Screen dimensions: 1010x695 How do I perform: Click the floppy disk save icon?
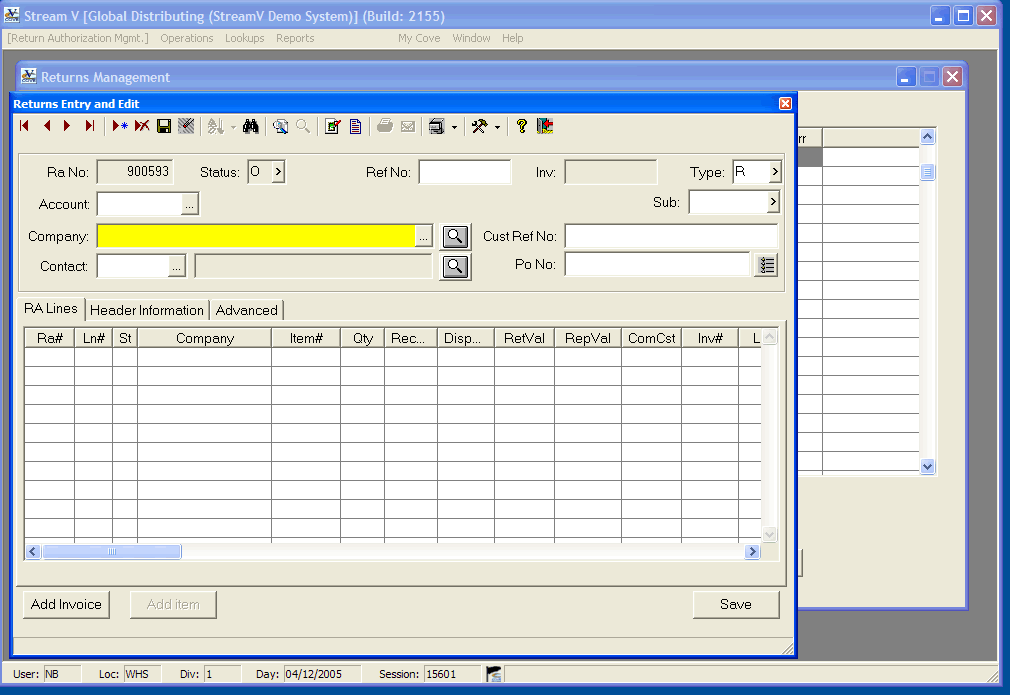tap(164, 126)
